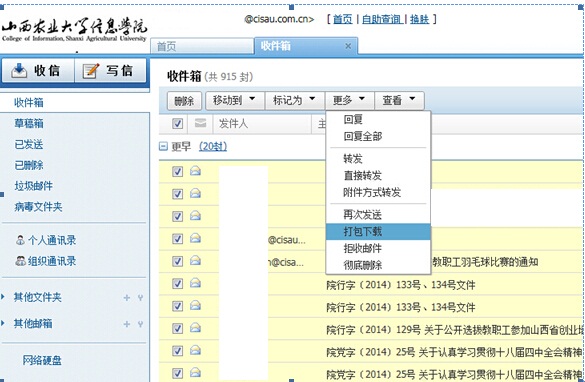Uncheck checkbox of second 133号、134号文件 email
The height and width of the screenshot is (382, 585).
178,306
